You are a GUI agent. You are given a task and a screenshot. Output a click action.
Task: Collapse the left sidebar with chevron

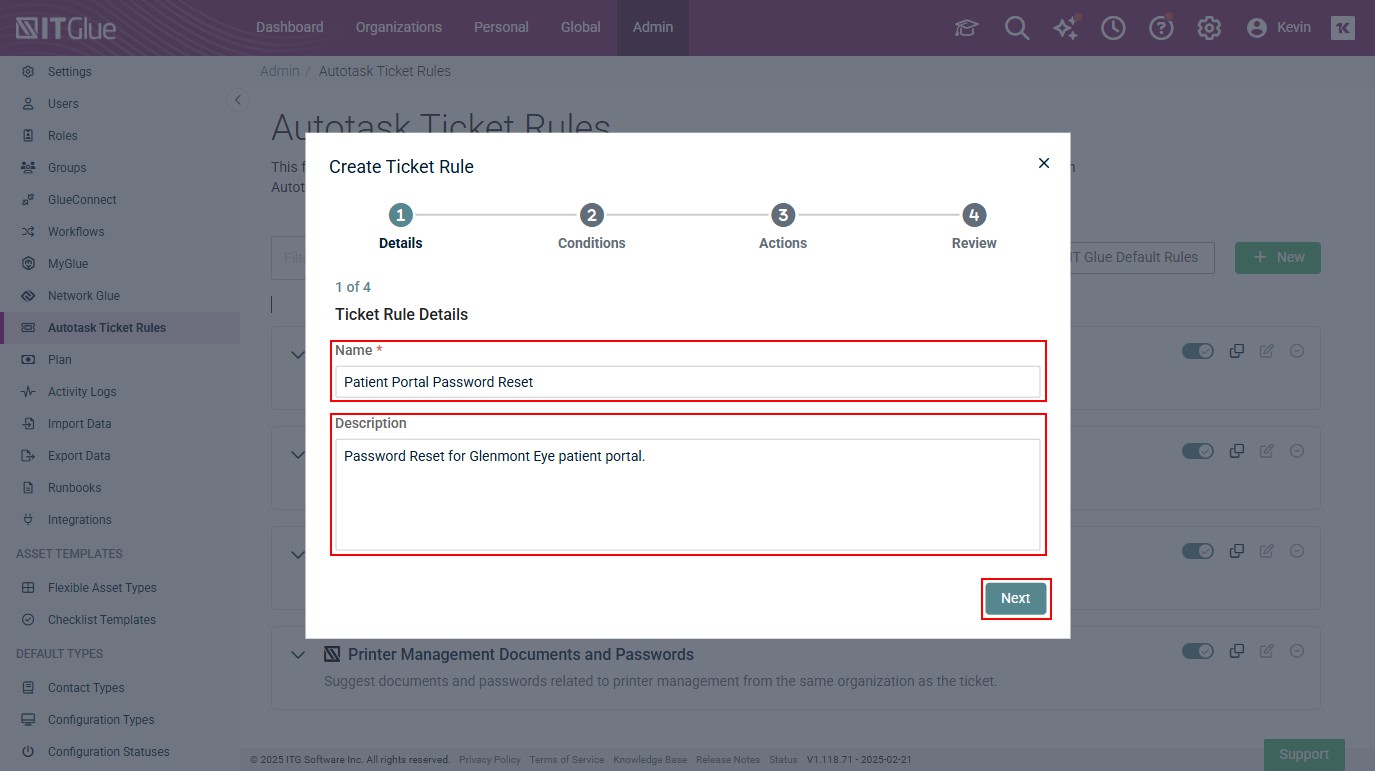pos(237,100)
